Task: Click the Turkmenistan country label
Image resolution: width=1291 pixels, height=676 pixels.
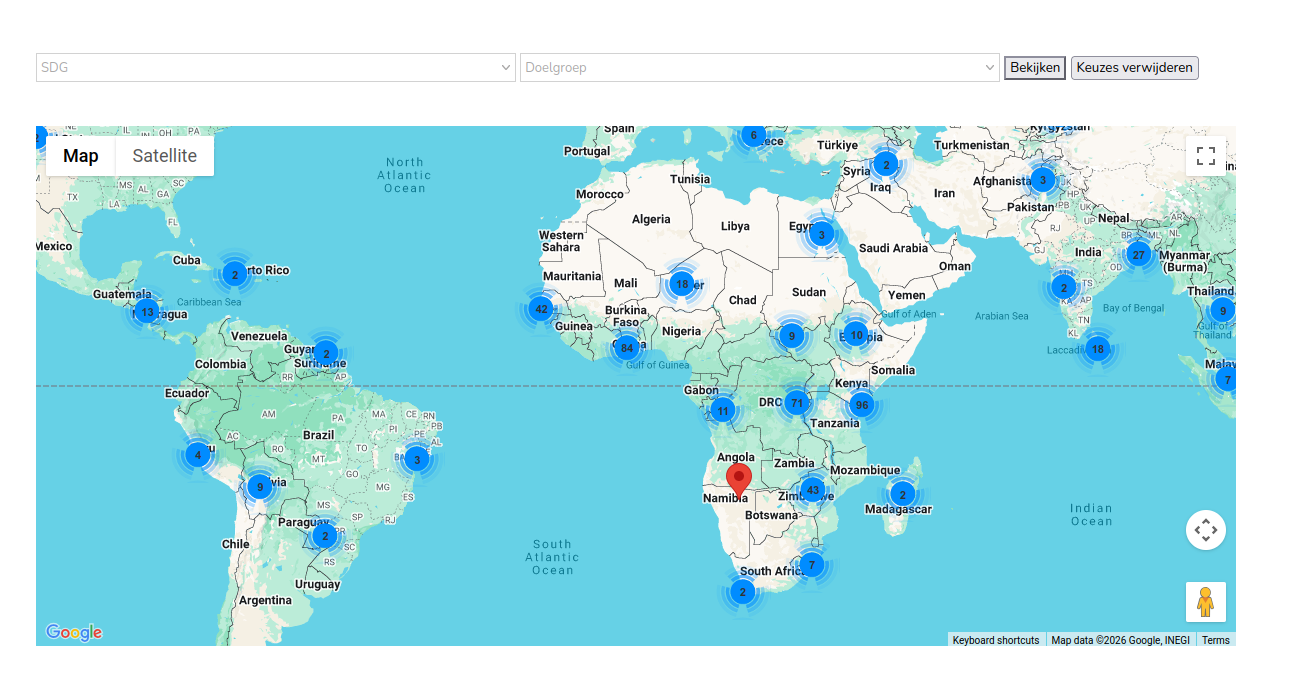Action: 972,145
